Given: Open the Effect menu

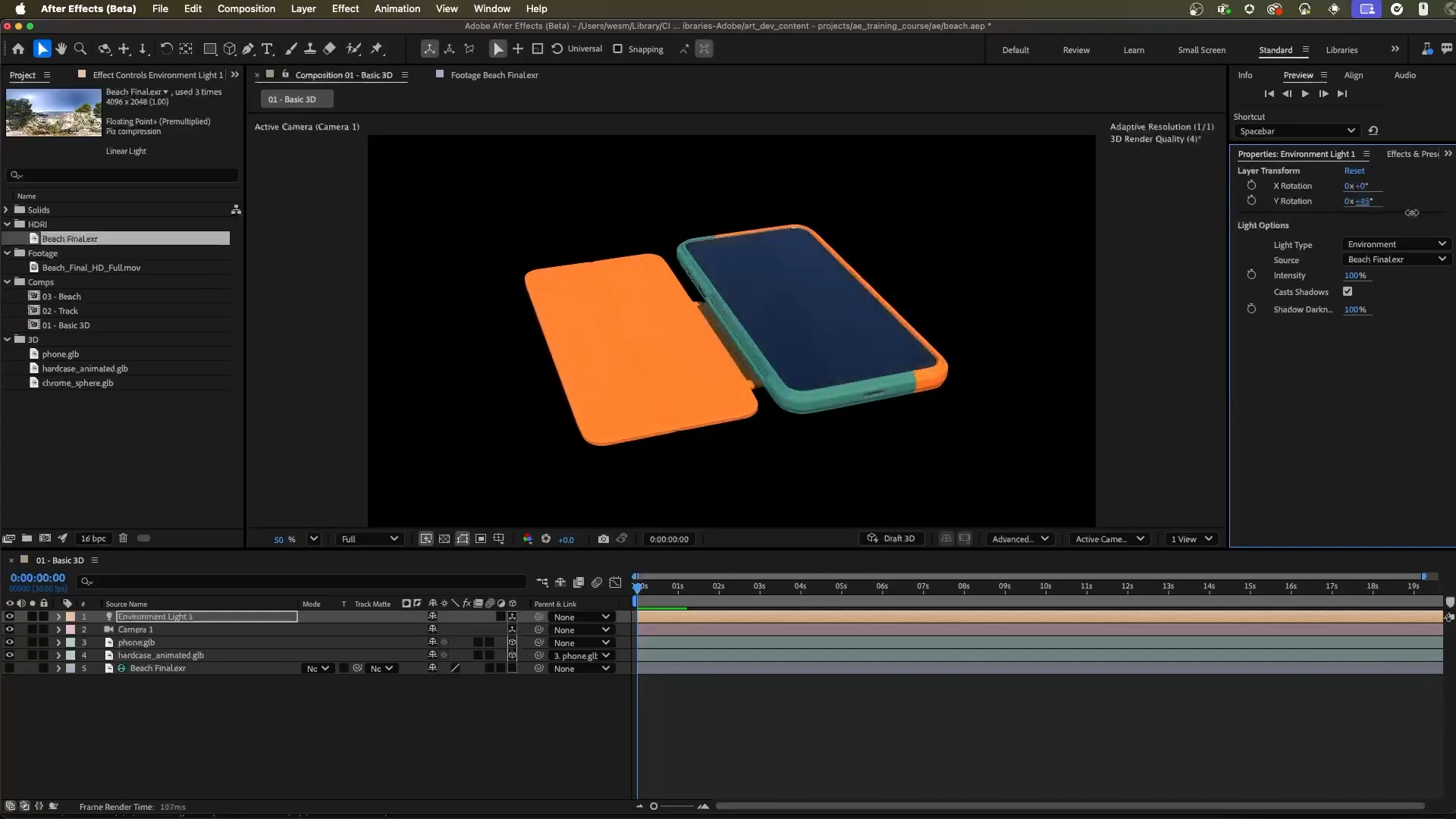Looking at the screenshot, I should (345, 8).
